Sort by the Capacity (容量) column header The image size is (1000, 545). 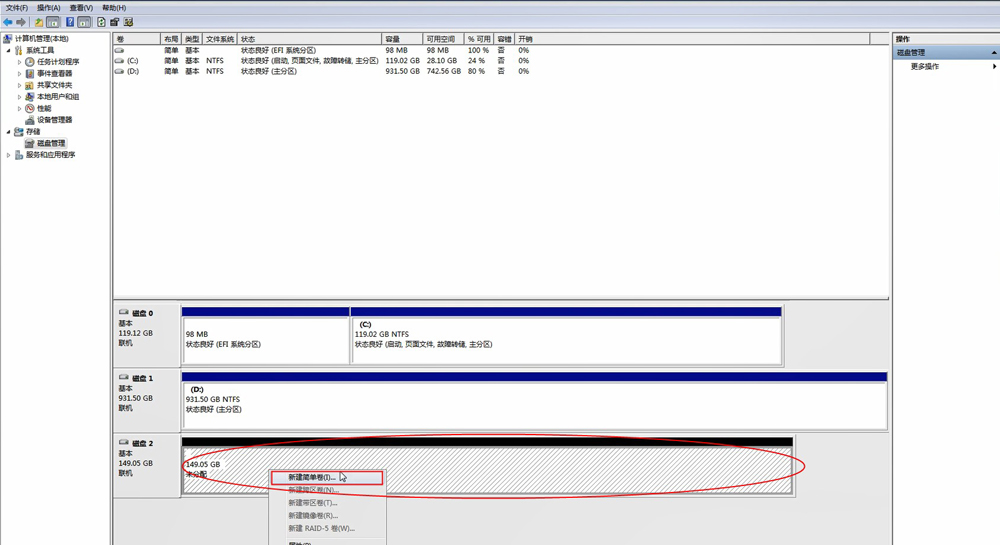pyautogui.click(x=392, y=39)
